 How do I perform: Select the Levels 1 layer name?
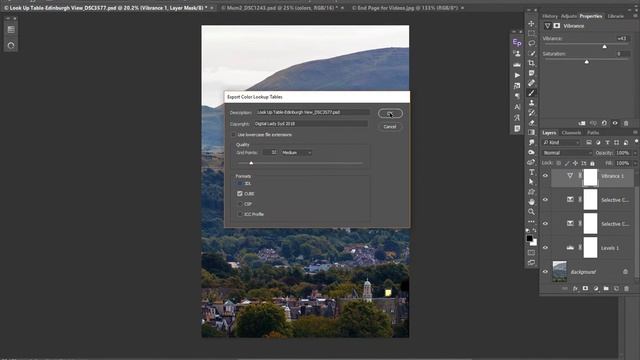609,248
